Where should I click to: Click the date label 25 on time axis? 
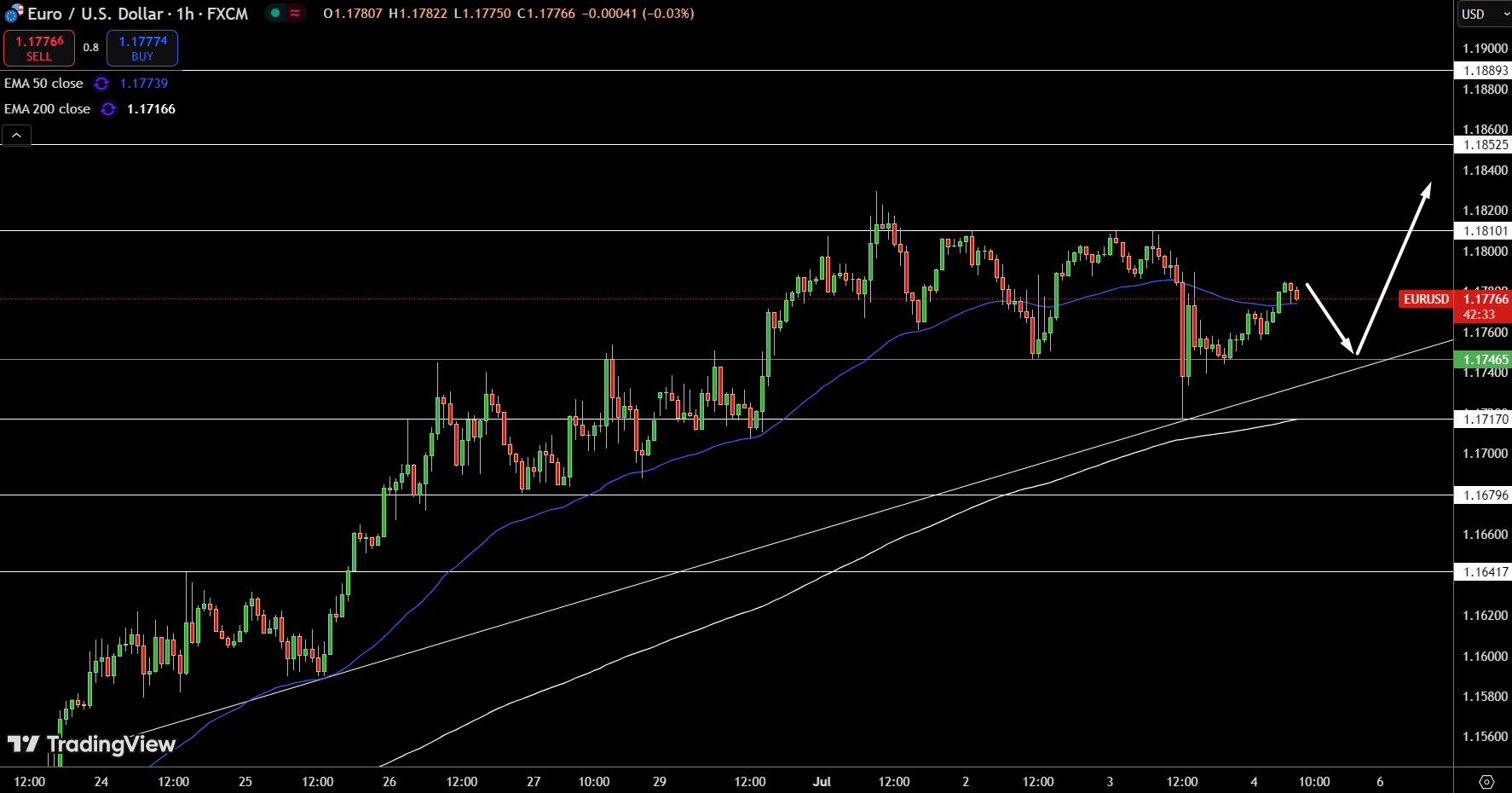(x=245, y=782)
